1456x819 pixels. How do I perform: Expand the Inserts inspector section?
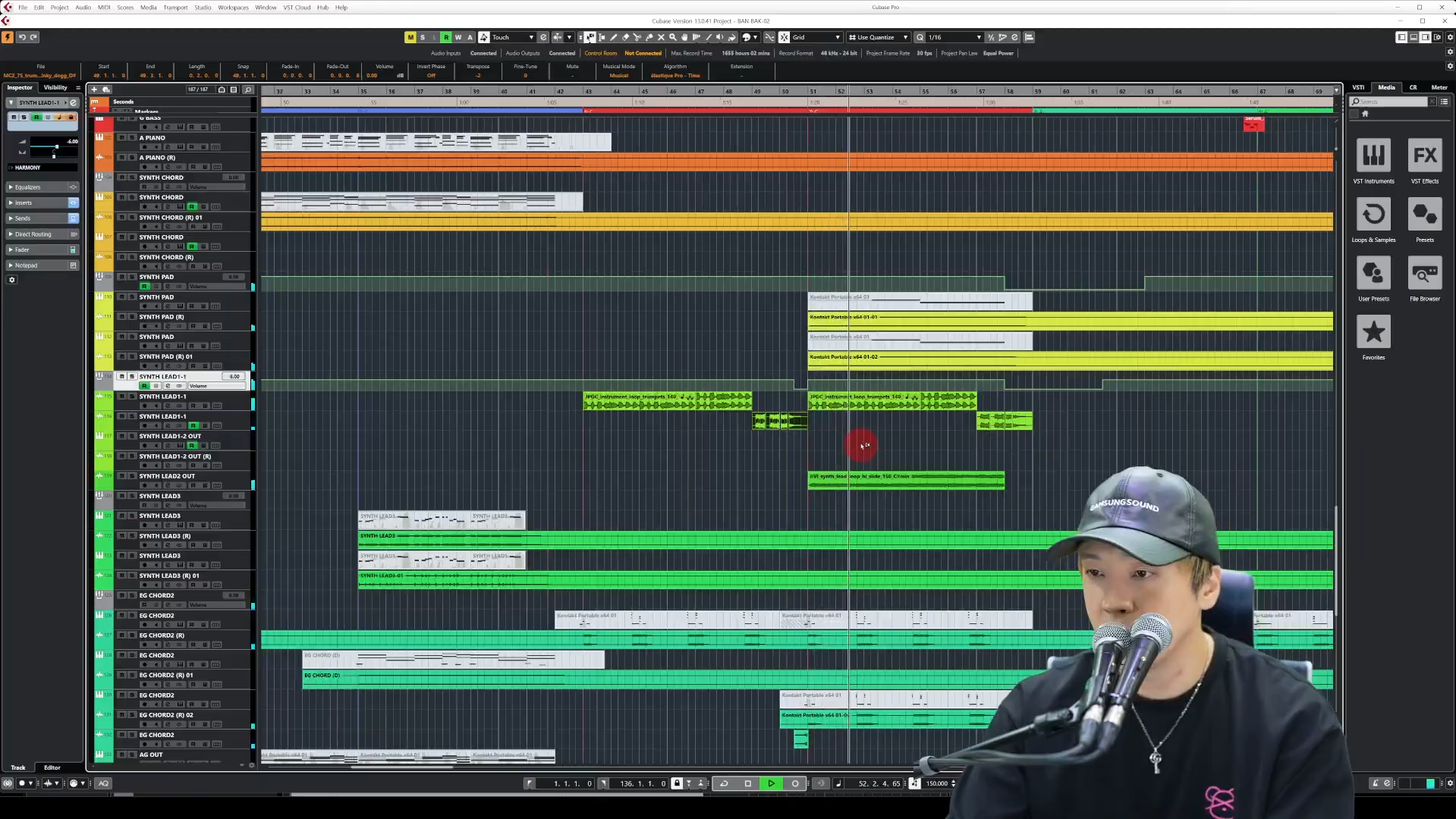click(42, 203)
